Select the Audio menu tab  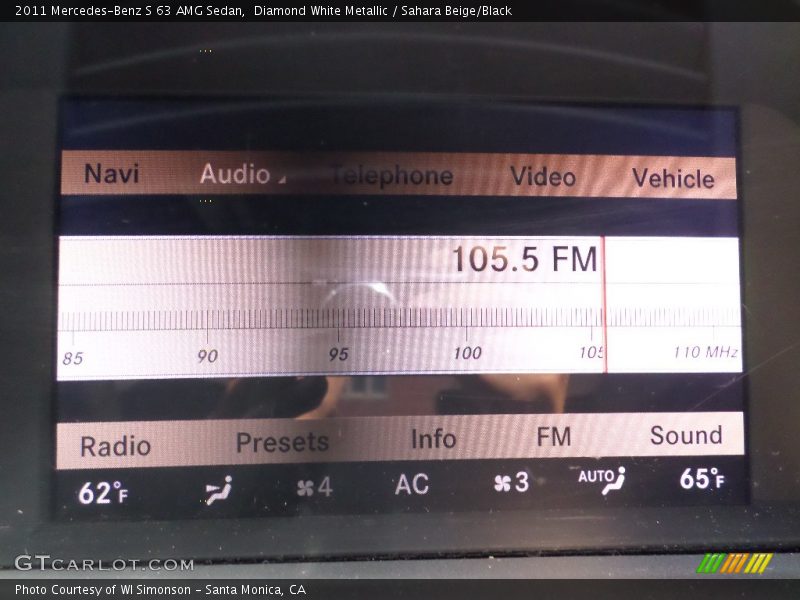click(235, 174)
